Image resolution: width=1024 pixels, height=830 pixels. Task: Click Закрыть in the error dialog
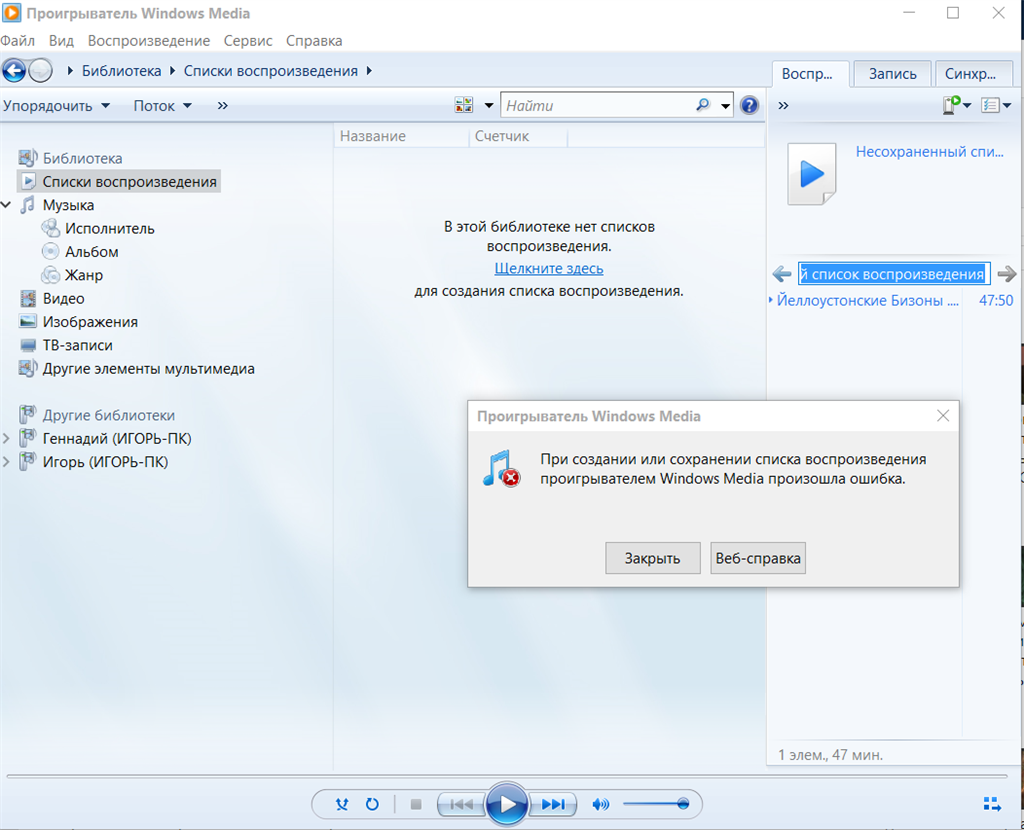point(652,558)
